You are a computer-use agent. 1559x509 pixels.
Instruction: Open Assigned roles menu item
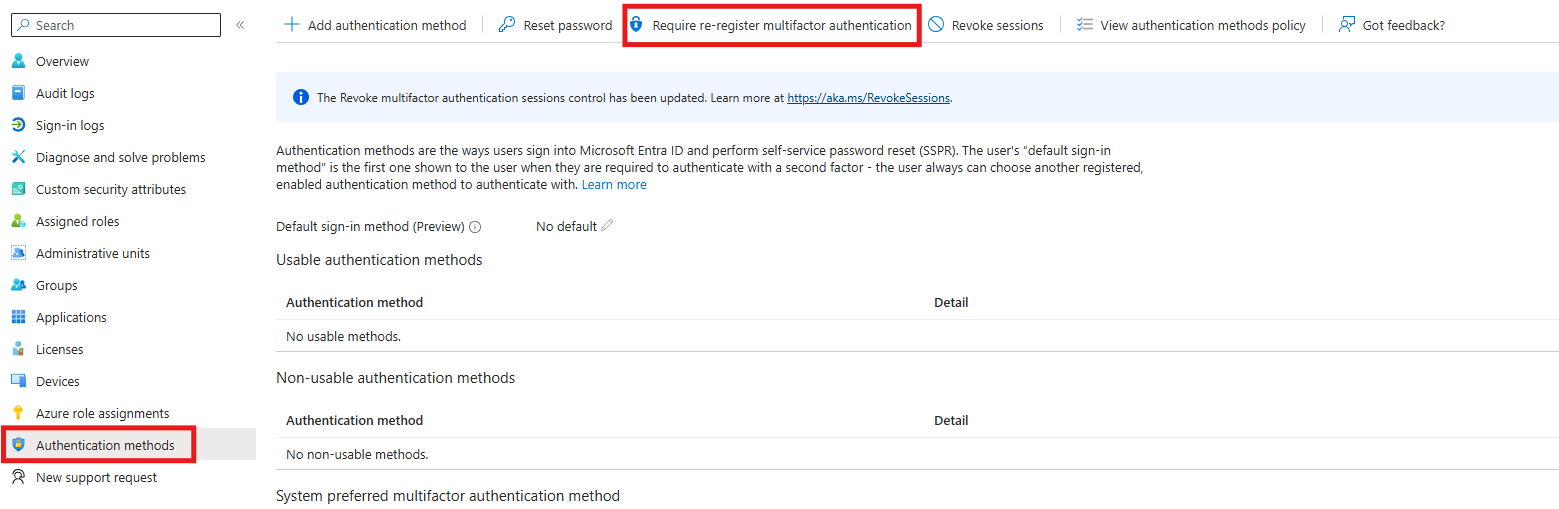pos(77,221)
